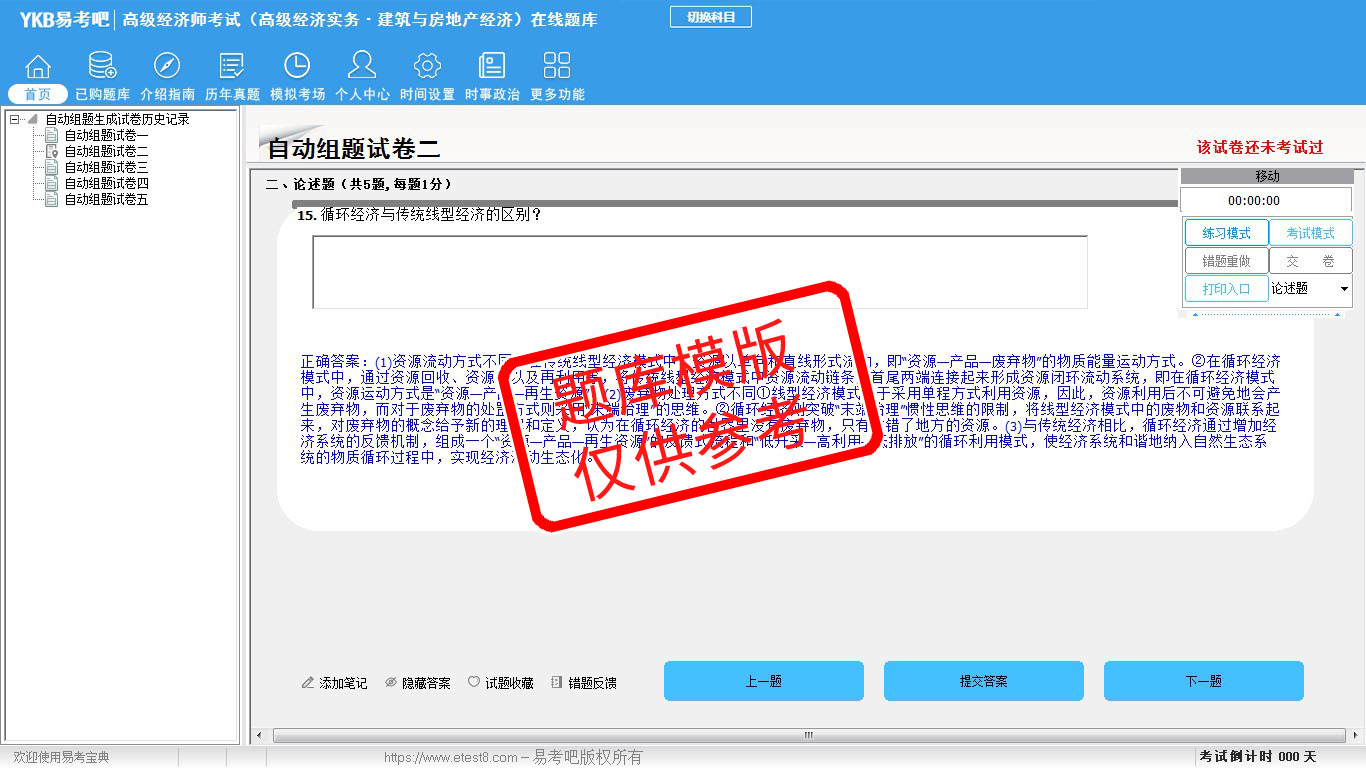The width and height of the screenshot is (1366, 768).
Task: Switch to 考试模式 exam mode
Action: point(1310,233)
